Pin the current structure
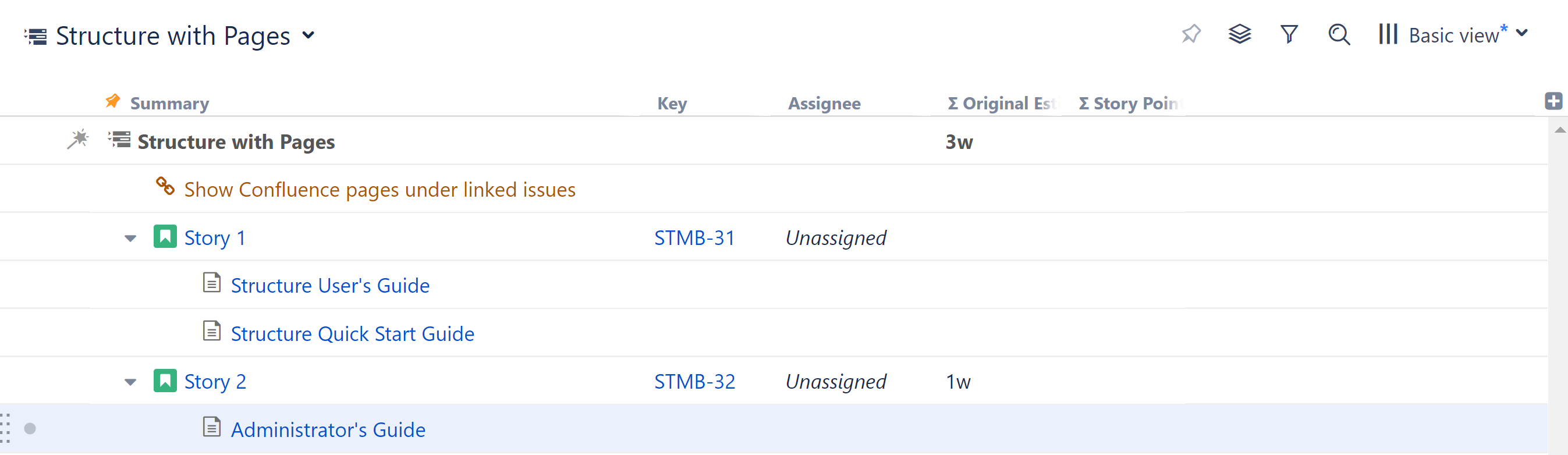 1191,35
